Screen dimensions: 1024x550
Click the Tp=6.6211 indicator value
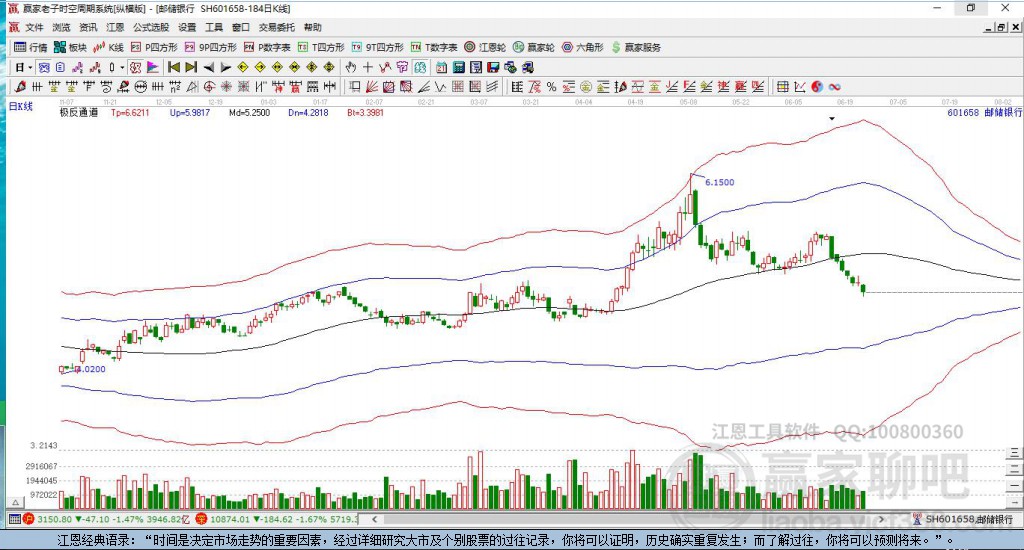coord(130,112)
